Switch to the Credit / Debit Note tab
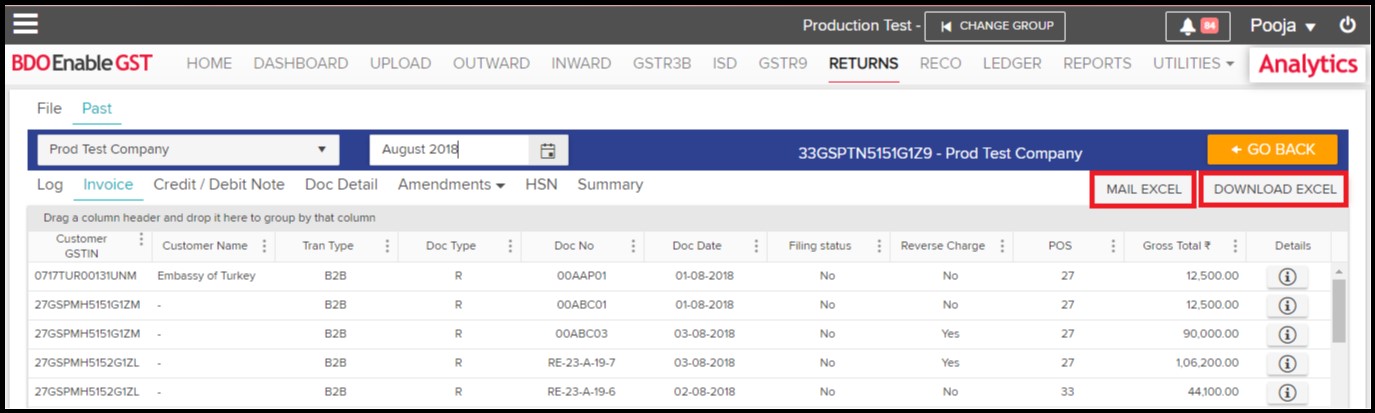The image size is (1375, 413). click(x=219, y=185)
